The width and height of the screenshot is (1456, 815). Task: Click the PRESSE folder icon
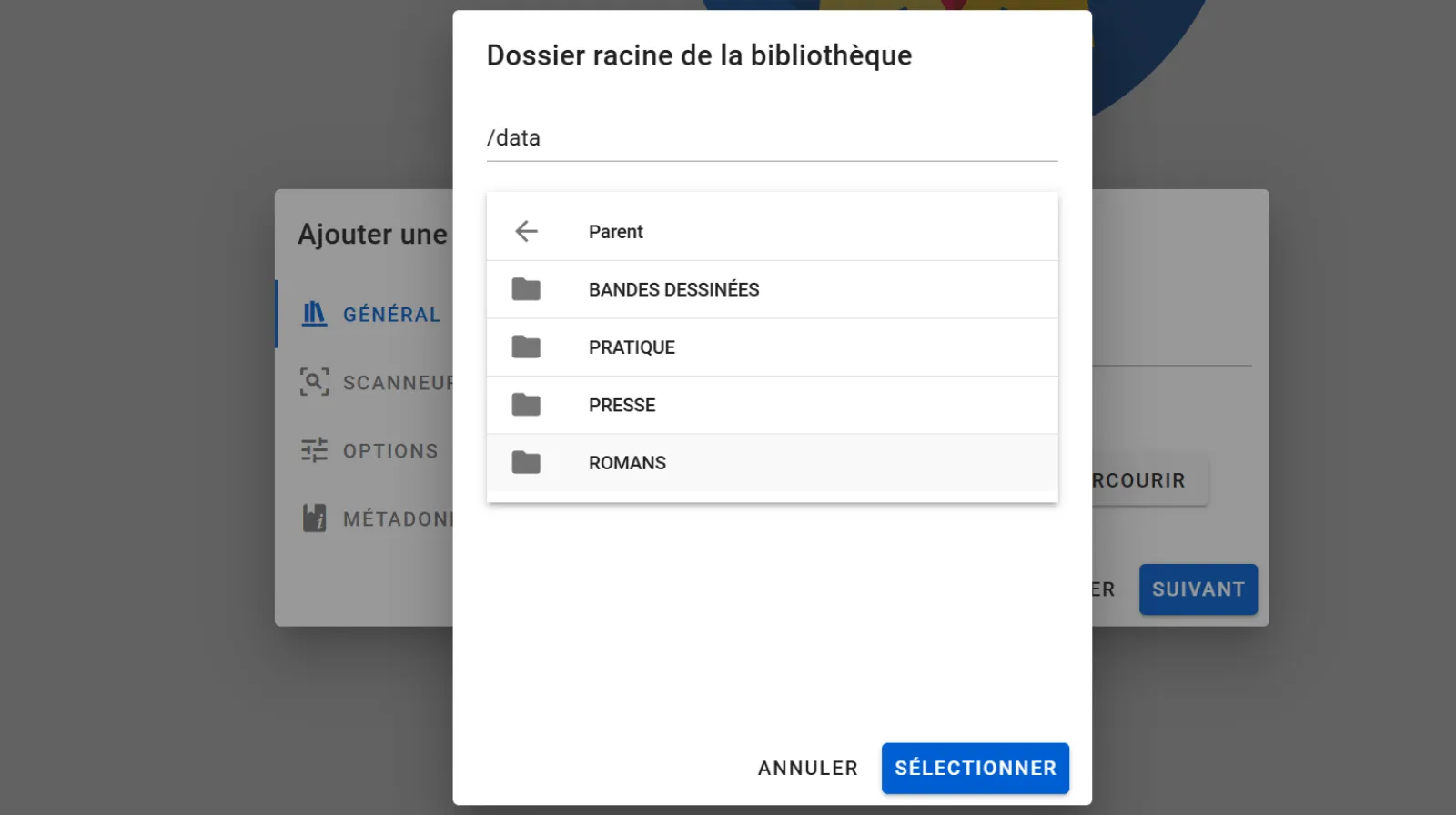point(526,405)
